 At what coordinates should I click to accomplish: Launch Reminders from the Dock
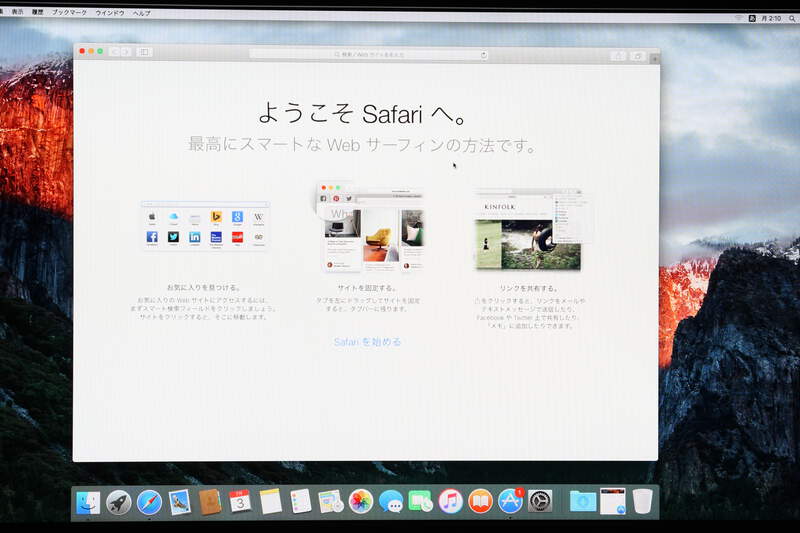click(301, 502)
